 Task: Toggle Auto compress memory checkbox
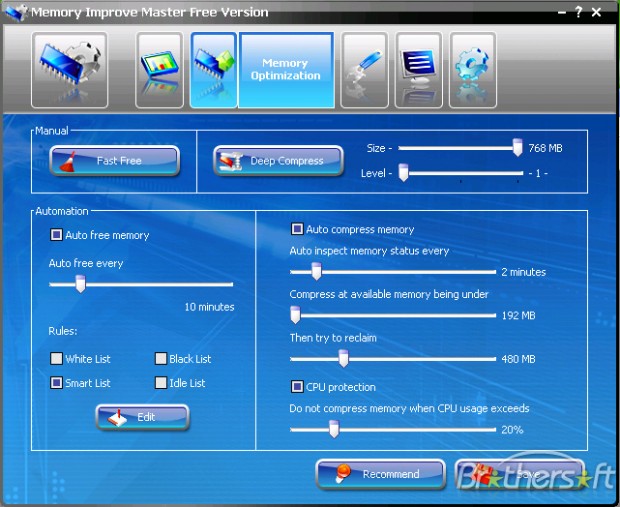pos(297,229)
